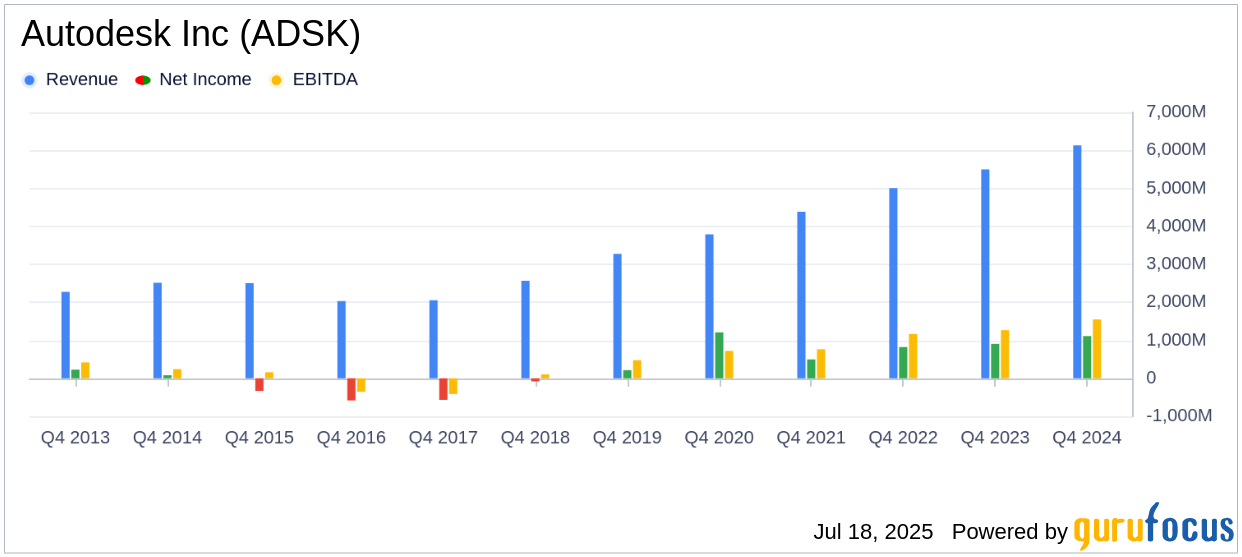Select the Q4 2019 blue revenue bar
Image resolution: width=1242 pixels, height=557 pixels.
(618, 317)
